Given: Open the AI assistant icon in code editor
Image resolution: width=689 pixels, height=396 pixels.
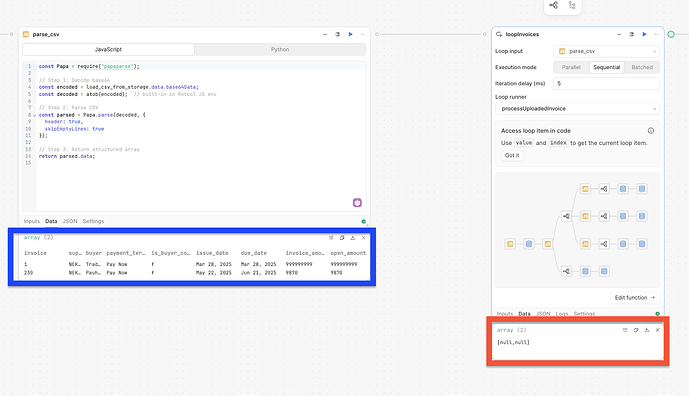Looking at the screenshot, I should [357, 203].
